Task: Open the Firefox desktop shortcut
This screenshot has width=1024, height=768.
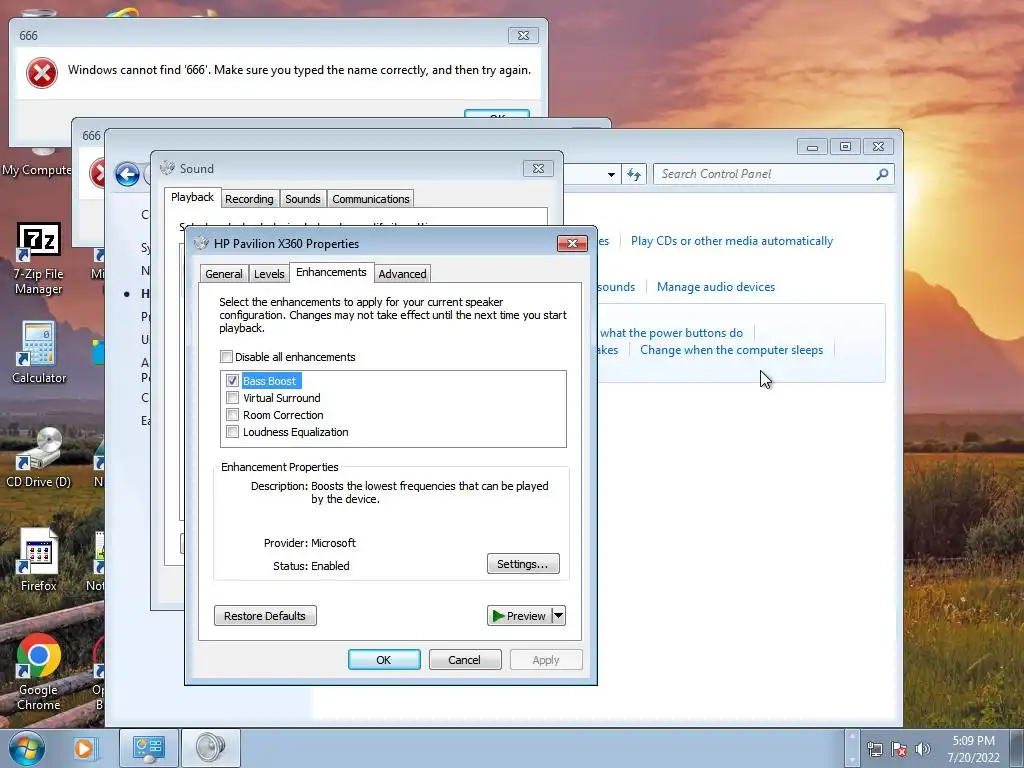Action: [39, 560]
